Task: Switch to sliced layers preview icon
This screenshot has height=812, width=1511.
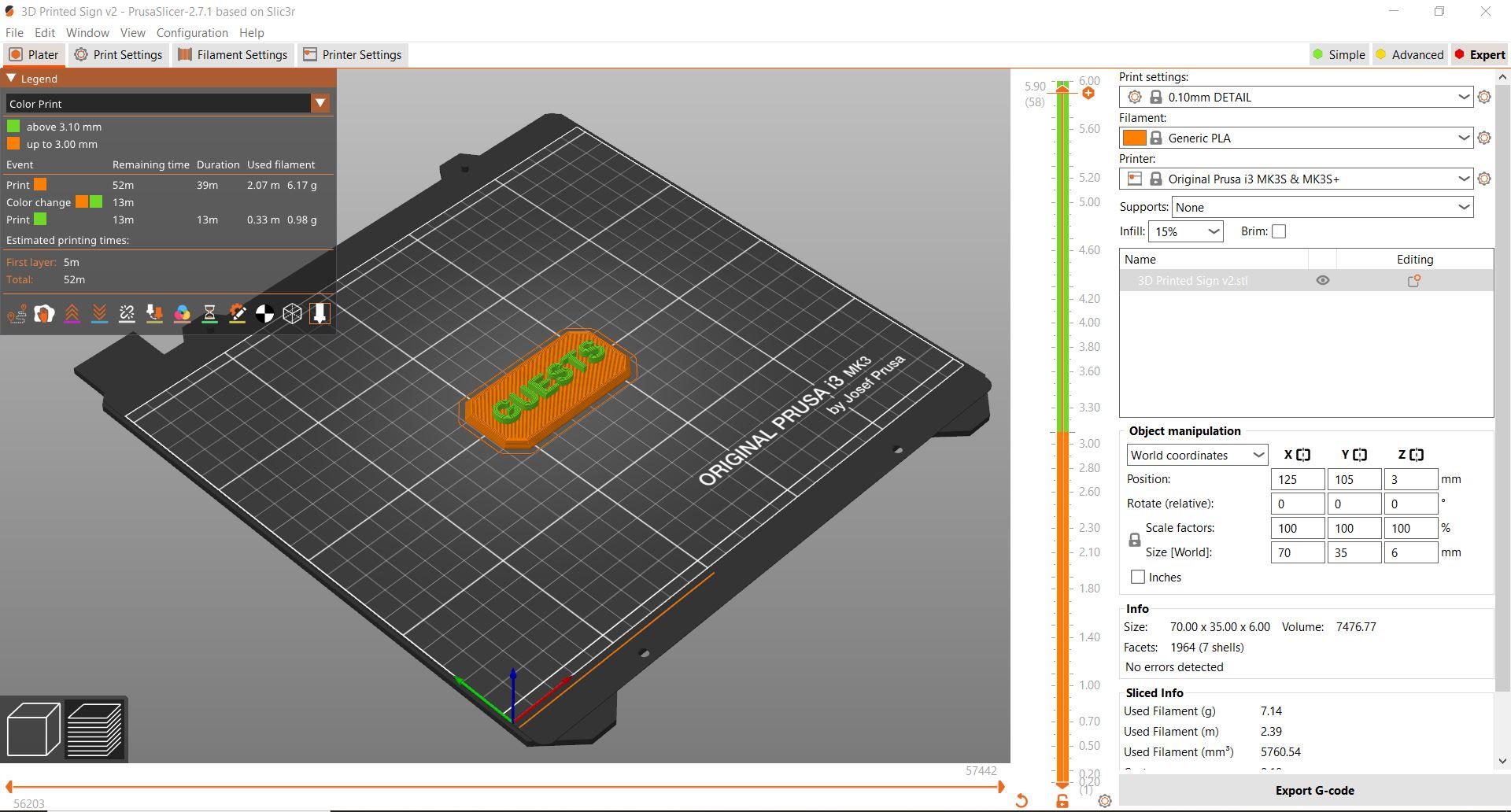Action: [94, 729]
